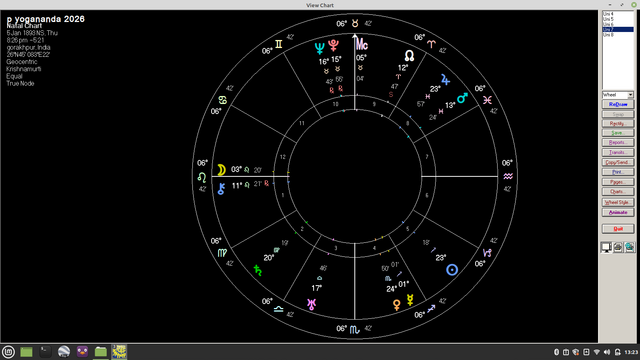640x360 pixels.
Task: Click the printer icon in side panel
Action: 618,247
